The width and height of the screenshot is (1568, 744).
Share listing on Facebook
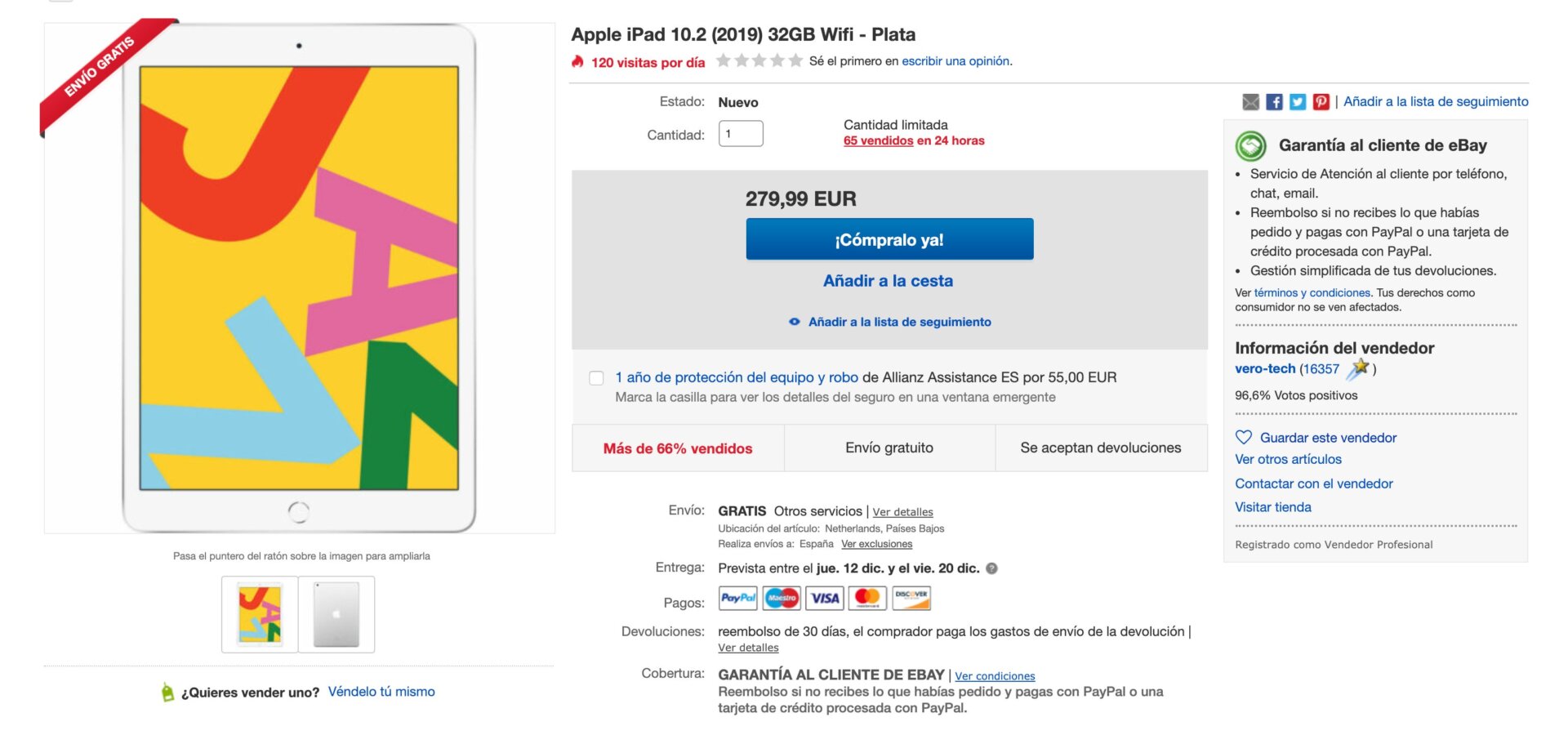coord(1274,102)
